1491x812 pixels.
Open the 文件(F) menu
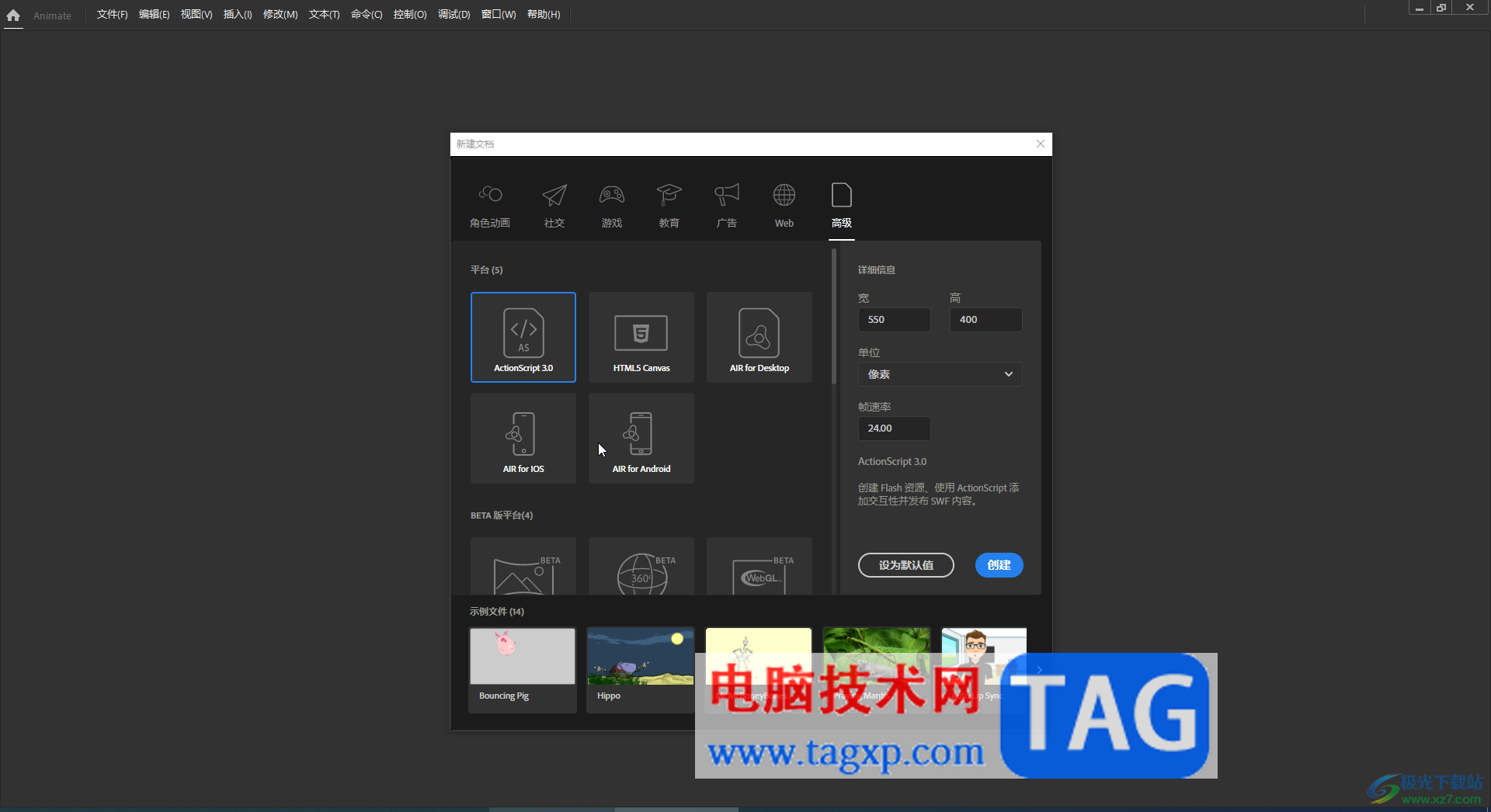click(112, 15)
